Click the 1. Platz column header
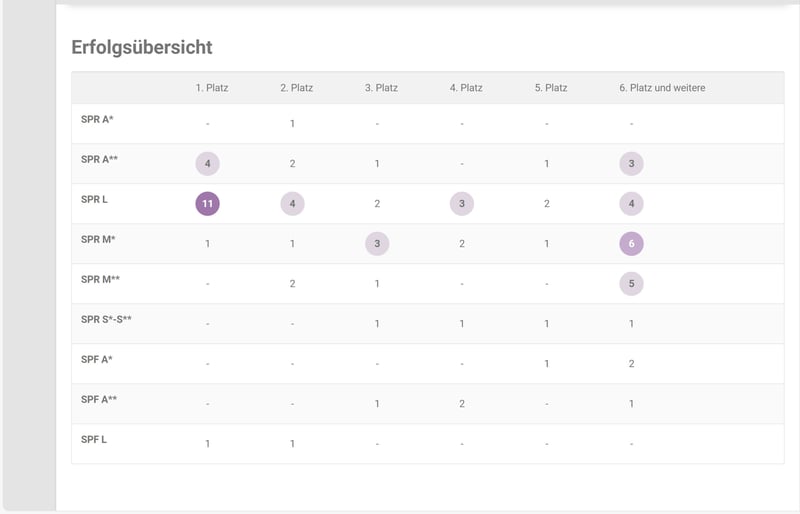The image size is (800, 514). pyautogui.click(x=212, y=88)
